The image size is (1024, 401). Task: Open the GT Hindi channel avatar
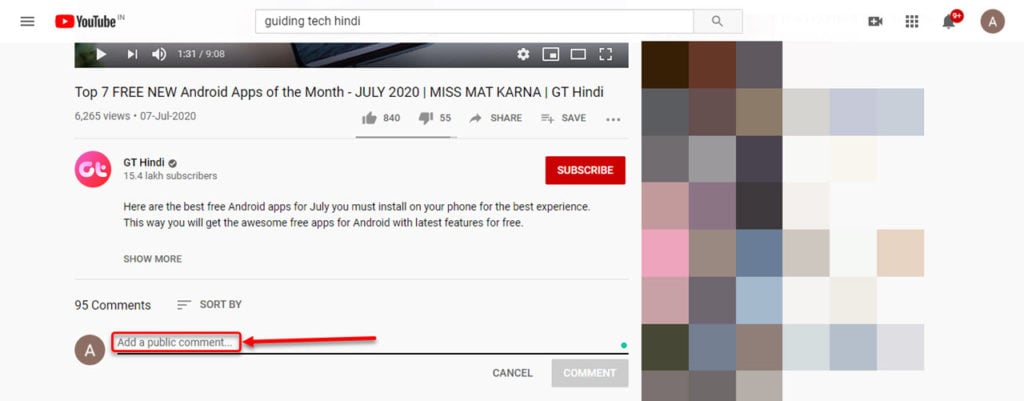click(x=93, y=170)
